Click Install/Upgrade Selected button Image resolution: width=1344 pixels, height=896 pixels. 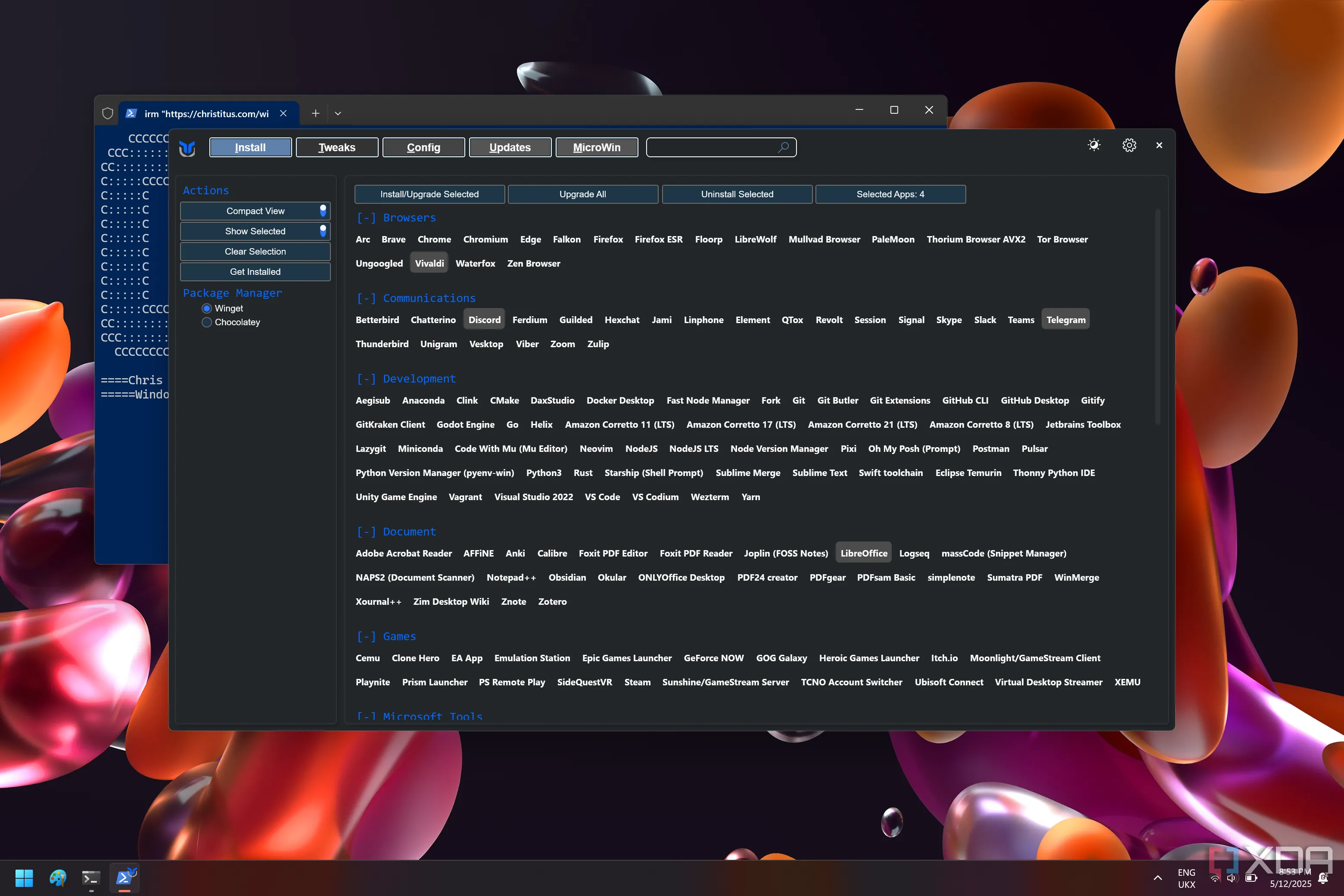pyautogui.click(x=430, y=194)
